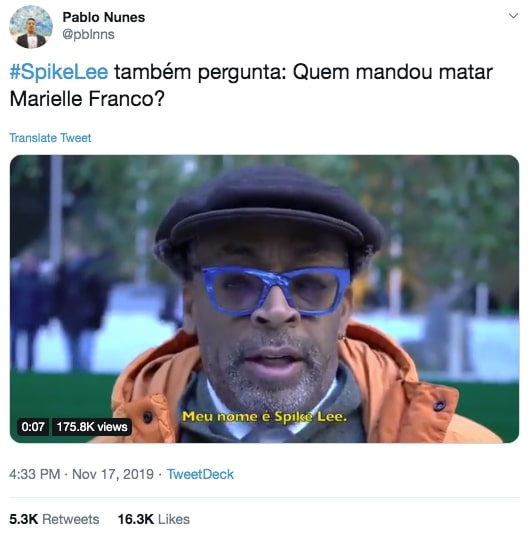Screen dimensions: 532x537
Task: Expand the tweet options chevron
Action: click(x=513, y=16)
